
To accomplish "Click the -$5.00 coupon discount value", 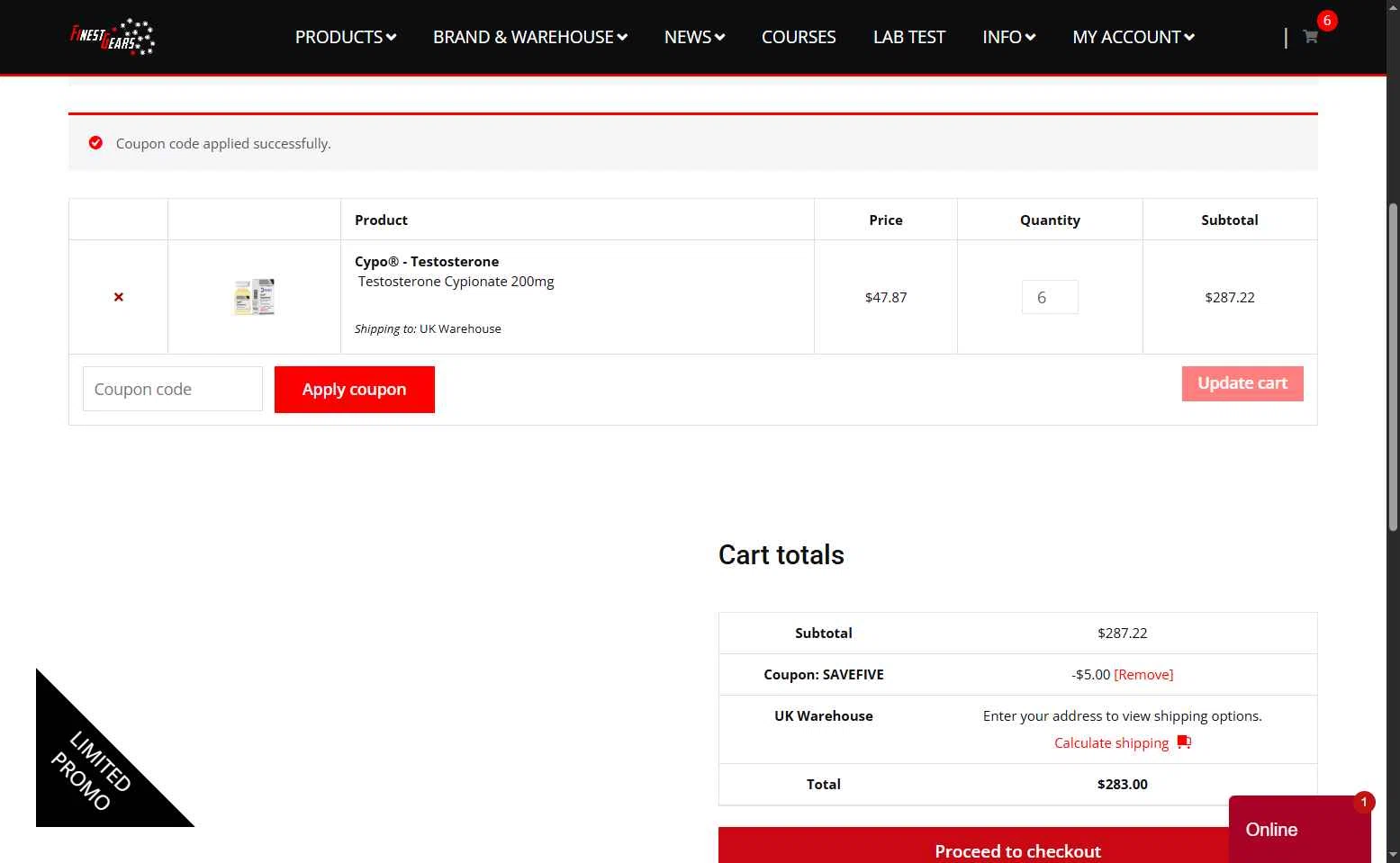I will tap(1090, 675).
